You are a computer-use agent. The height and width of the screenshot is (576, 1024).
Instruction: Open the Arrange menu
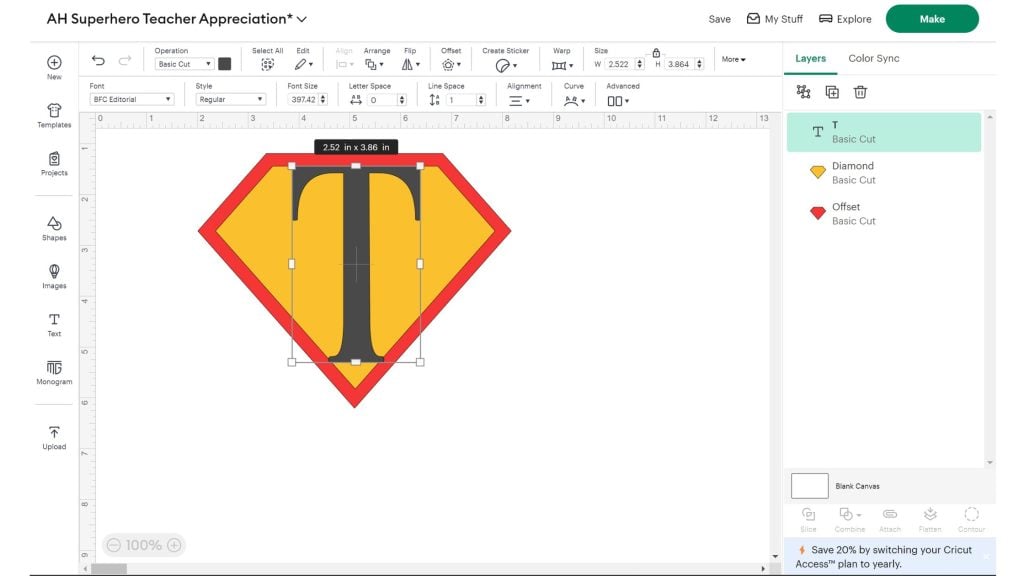click(x=374, y=64)
